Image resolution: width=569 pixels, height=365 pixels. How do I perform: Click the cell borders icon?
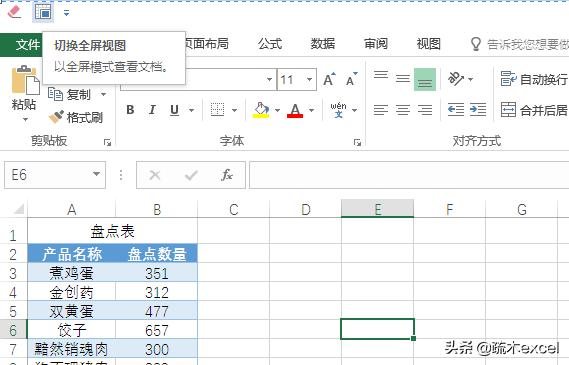(217, 110)
